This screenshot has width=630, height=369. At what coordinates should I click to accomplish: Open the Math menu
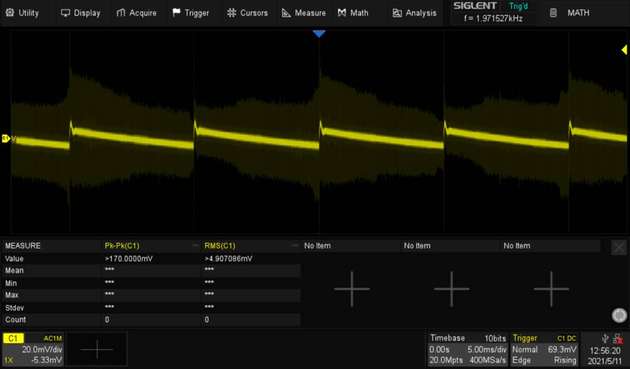[353, 13]
